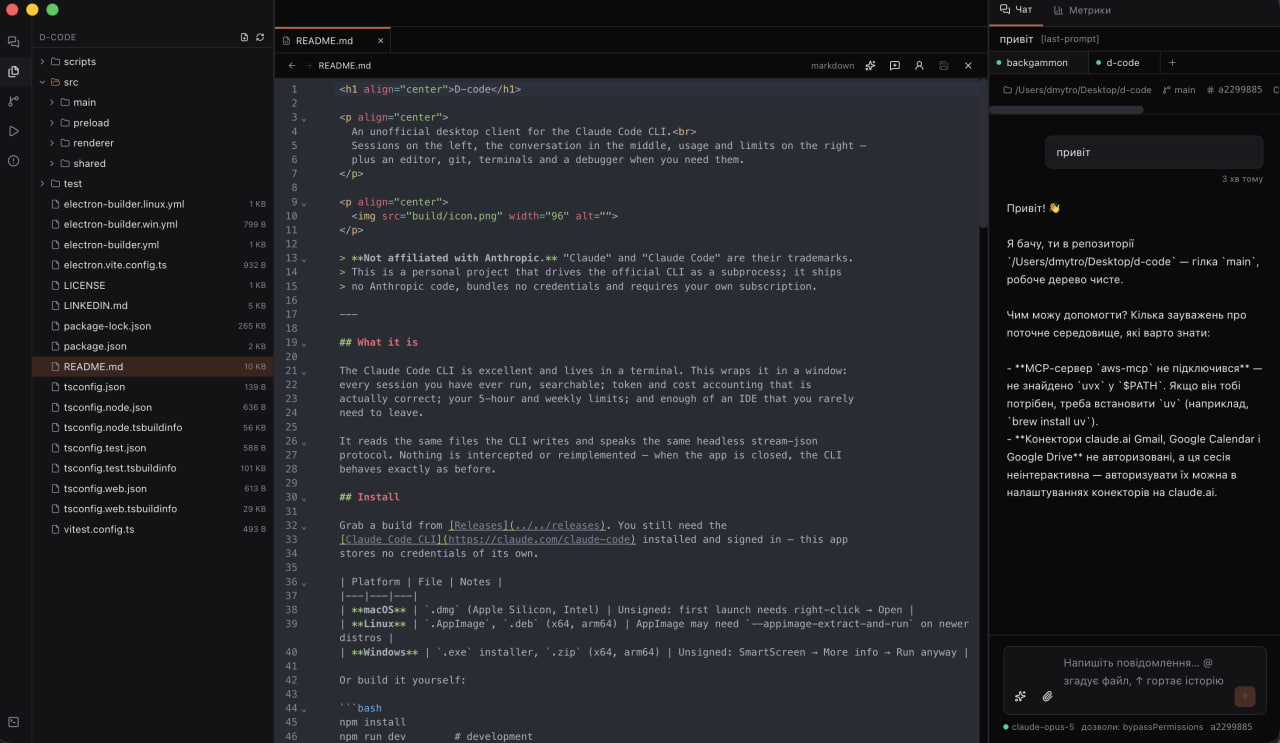Click the person icon in the editor toolbar
Screen dimensions: 1280x743
[919, 66]
